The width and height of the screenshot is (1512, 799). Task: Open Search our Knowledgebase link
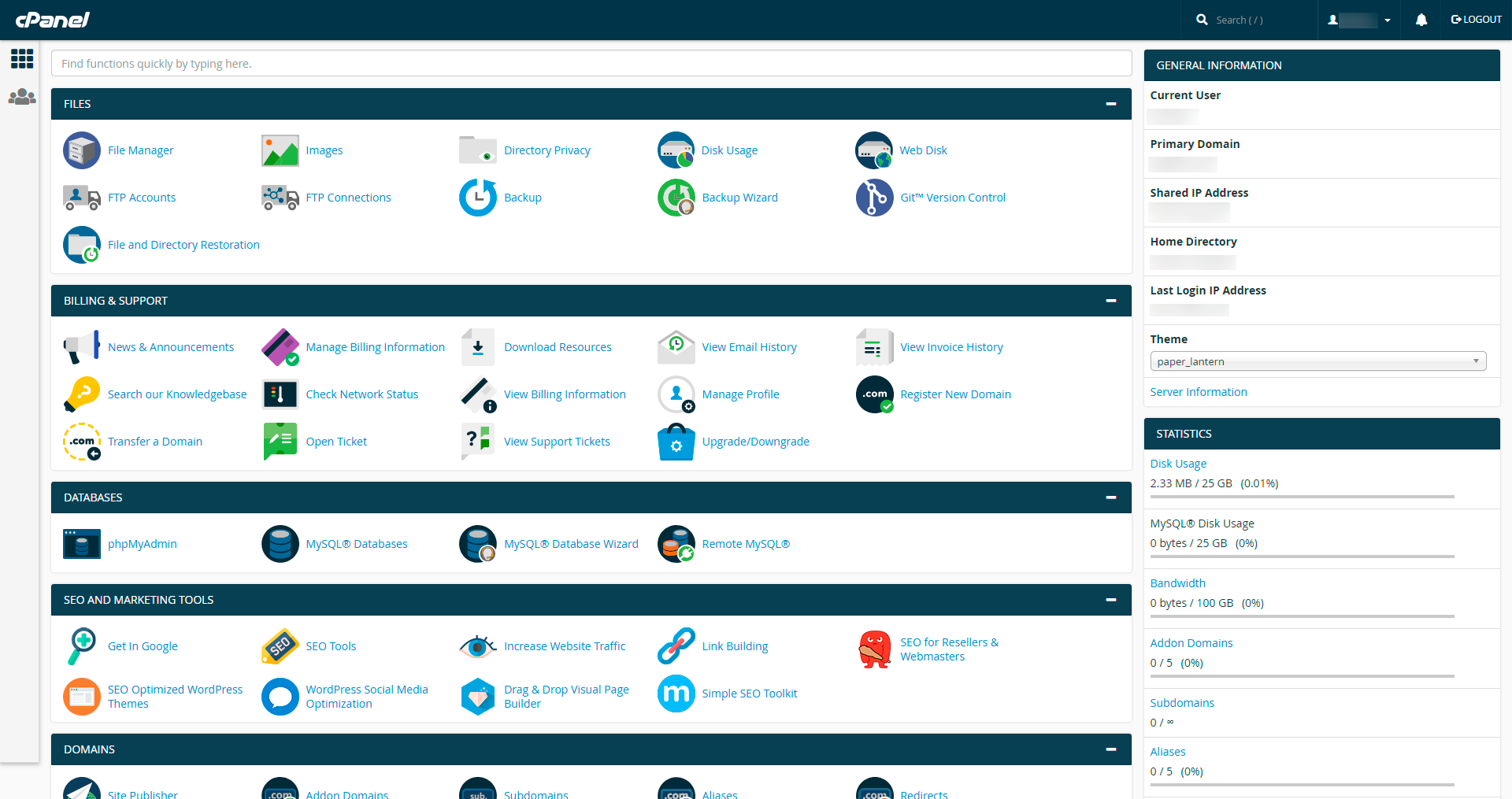click(x=177, y=394)
